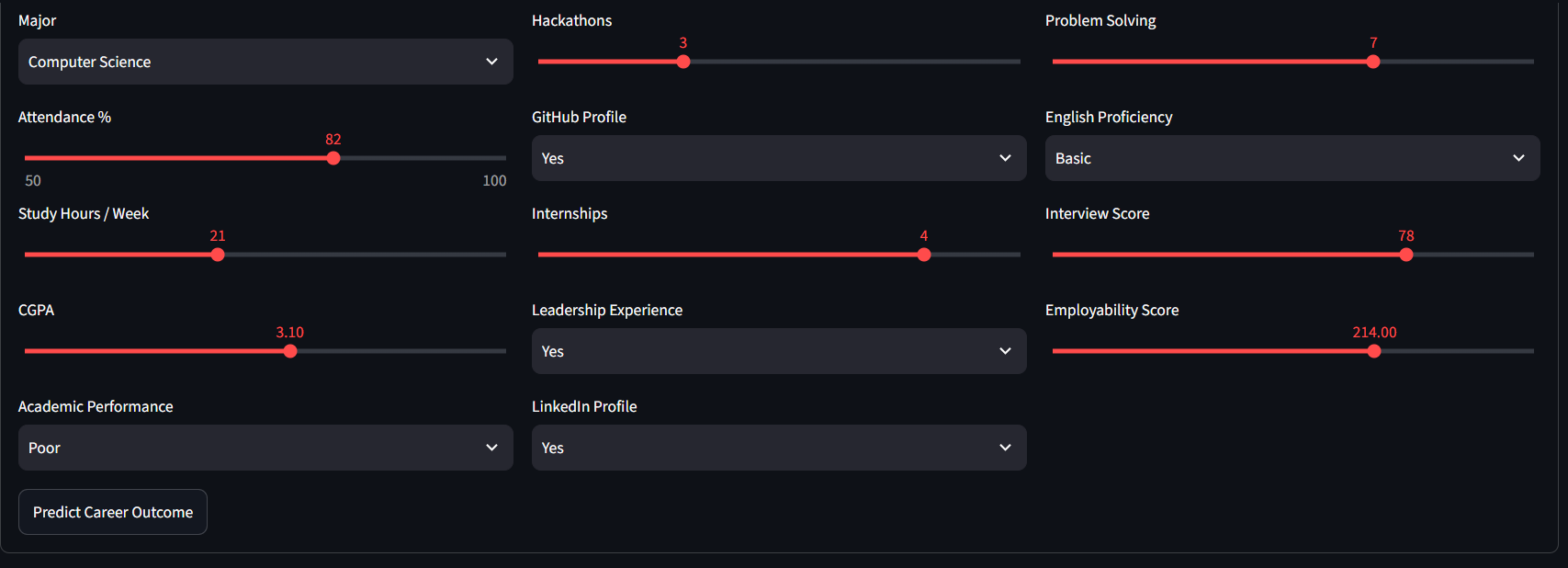The height and width of the screenshot is (568, 1568).
Task: Click the CGPA slider handle
Action: click(x=290, y=351)
